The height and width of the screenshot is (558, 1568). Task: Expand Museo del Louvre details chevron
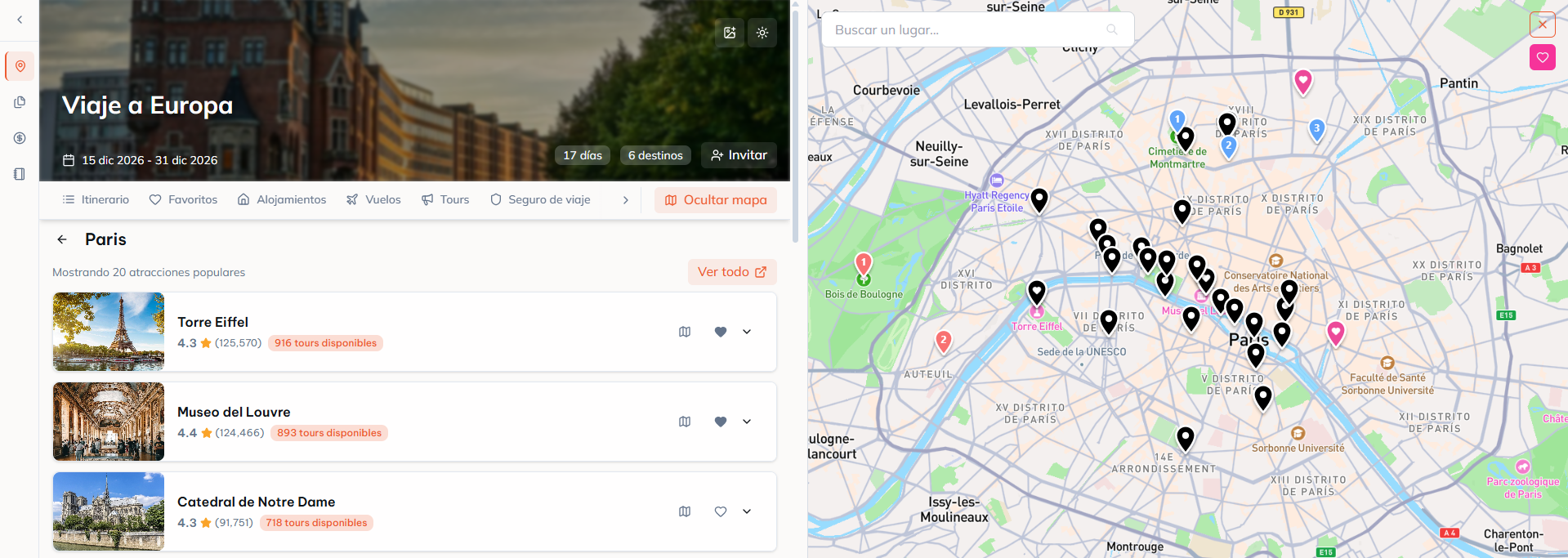click(747, 422)
